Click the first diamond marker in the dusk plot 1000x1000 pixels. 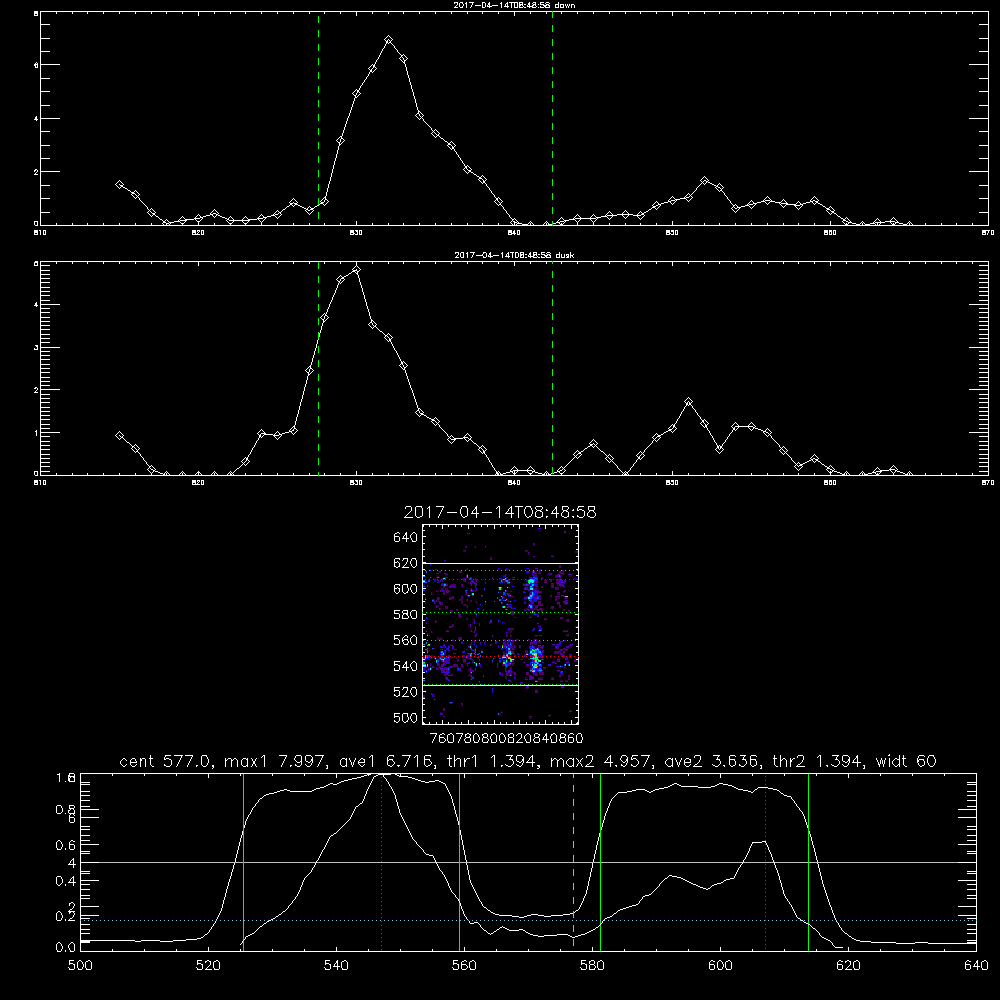[119, 436]
